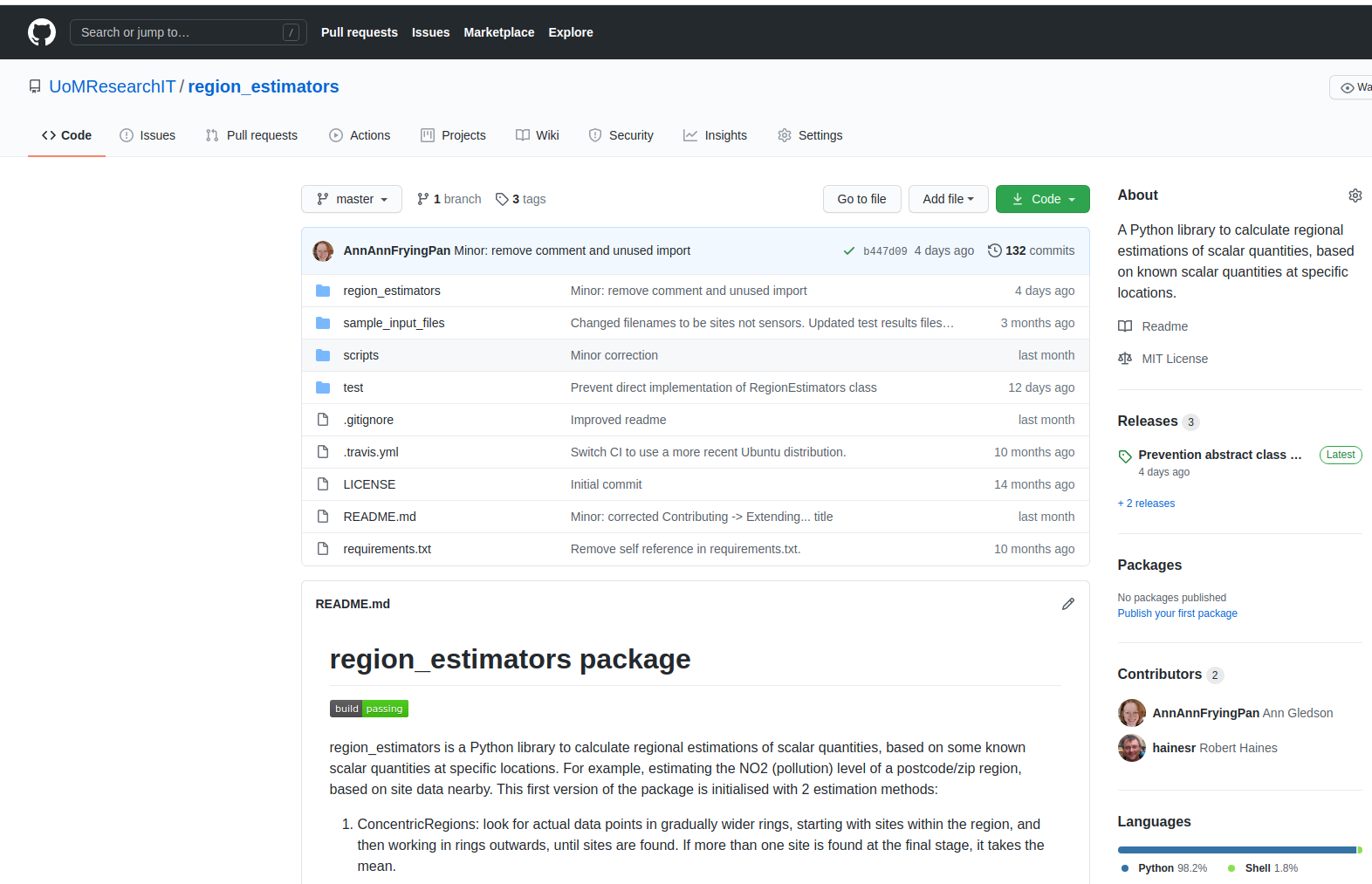
Task: Click the test folder icon
Action: (323, 387)
